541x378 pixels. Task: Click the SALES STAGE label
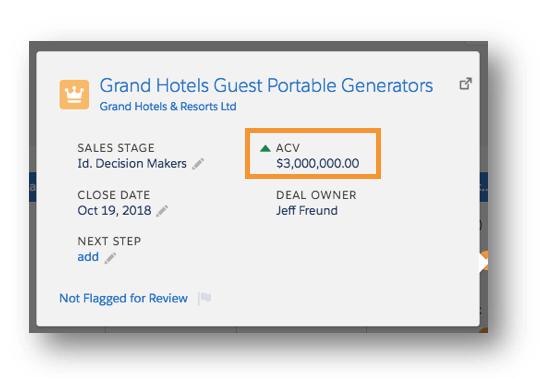(116, 148)
